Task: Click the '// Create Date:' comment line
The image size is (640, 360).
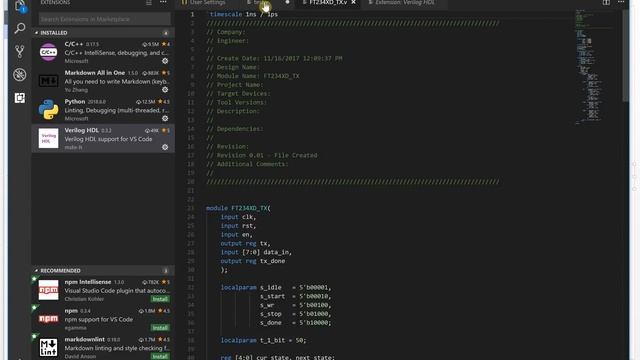Action: click(x=274, y=58)
